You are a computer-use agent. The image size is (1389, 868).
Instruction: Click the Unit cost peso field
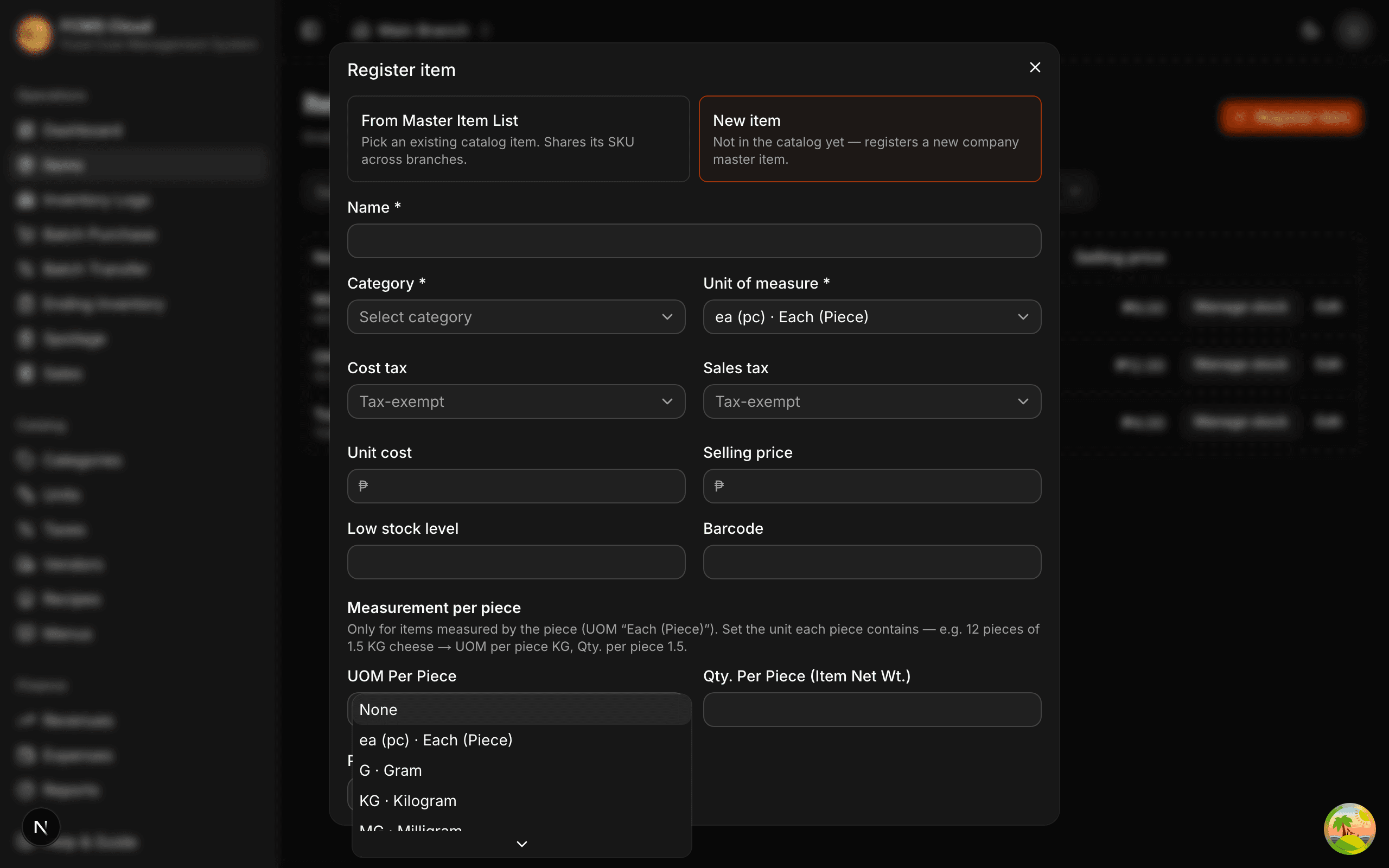point(516,486)
